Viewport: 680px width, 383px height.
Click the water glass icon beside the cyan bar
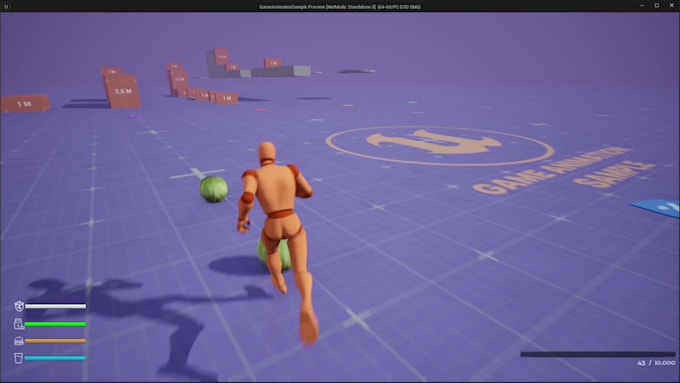(x=18, y=358)
